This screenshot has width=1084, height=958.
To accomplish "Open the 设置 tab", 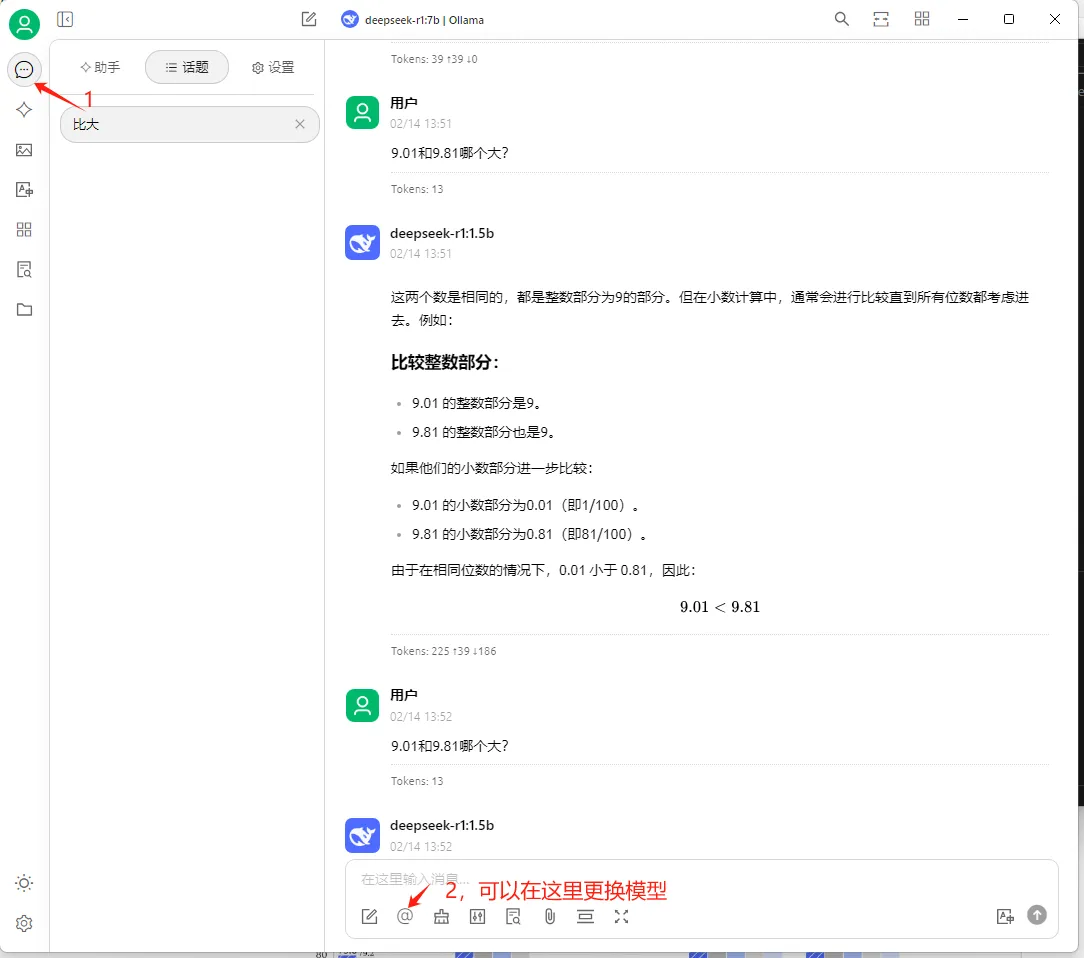I will click(271, 67).
